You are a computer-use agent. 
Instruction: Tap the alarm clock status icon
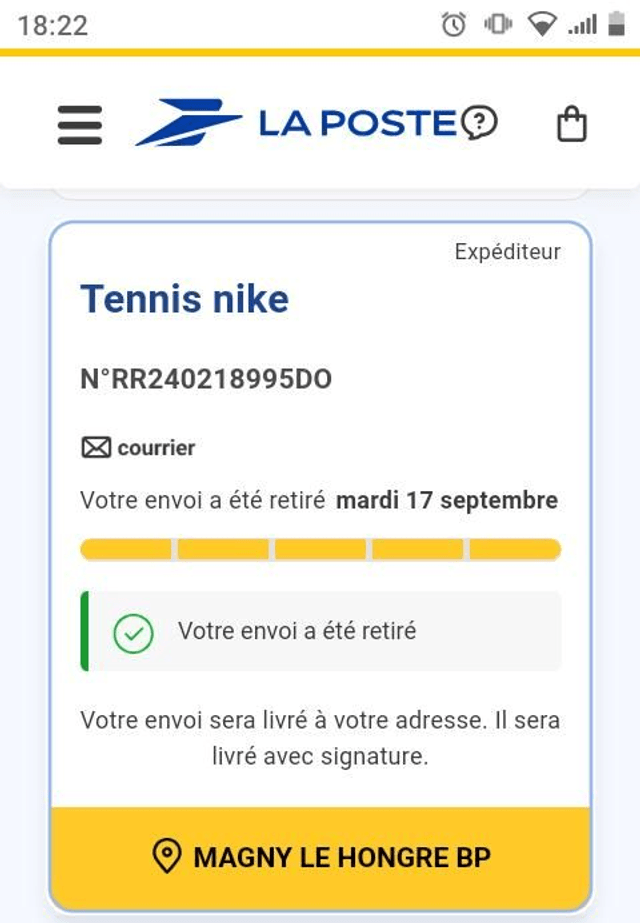pyautogui.click(x=454, y=25)
